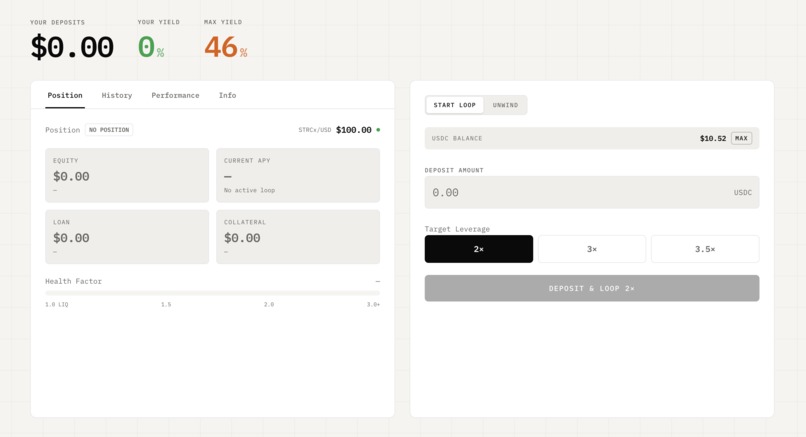The height and width of the screenshot is (437, 806).
Task: Switch to the Position tab
Action: click(65, 95)
